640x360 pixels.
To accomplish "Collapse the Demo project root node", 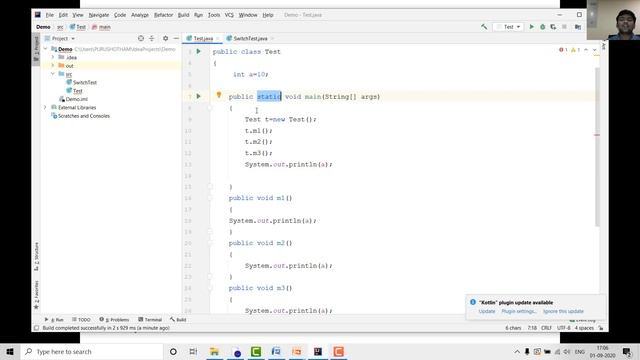I will (x=46, y=49).
